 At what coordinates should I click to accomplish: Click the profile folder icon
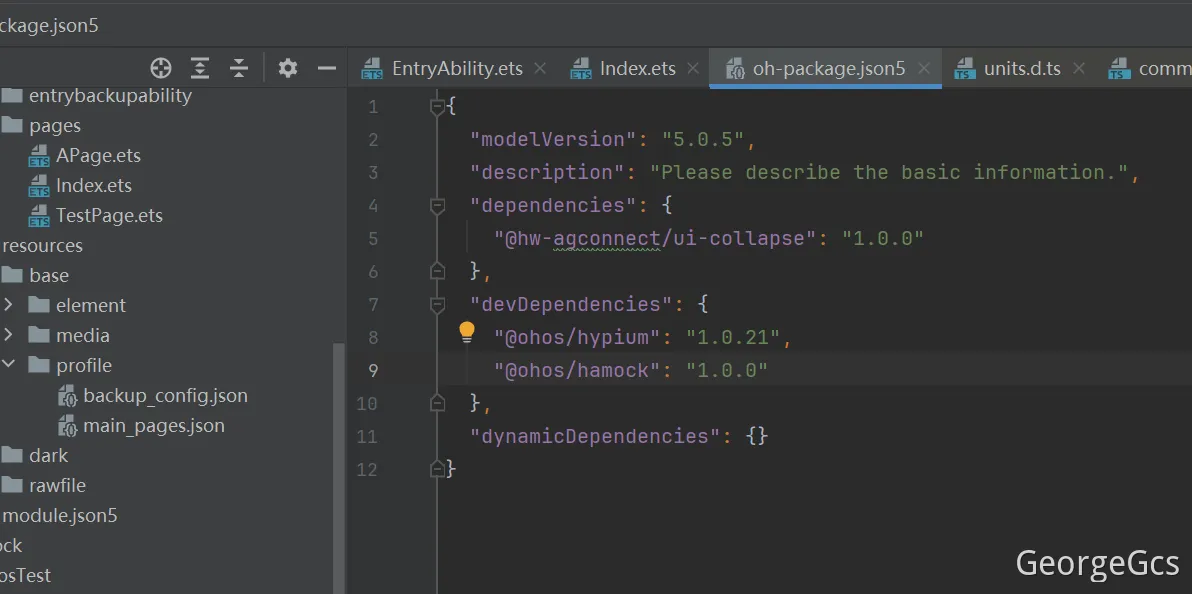coord(39,365)
